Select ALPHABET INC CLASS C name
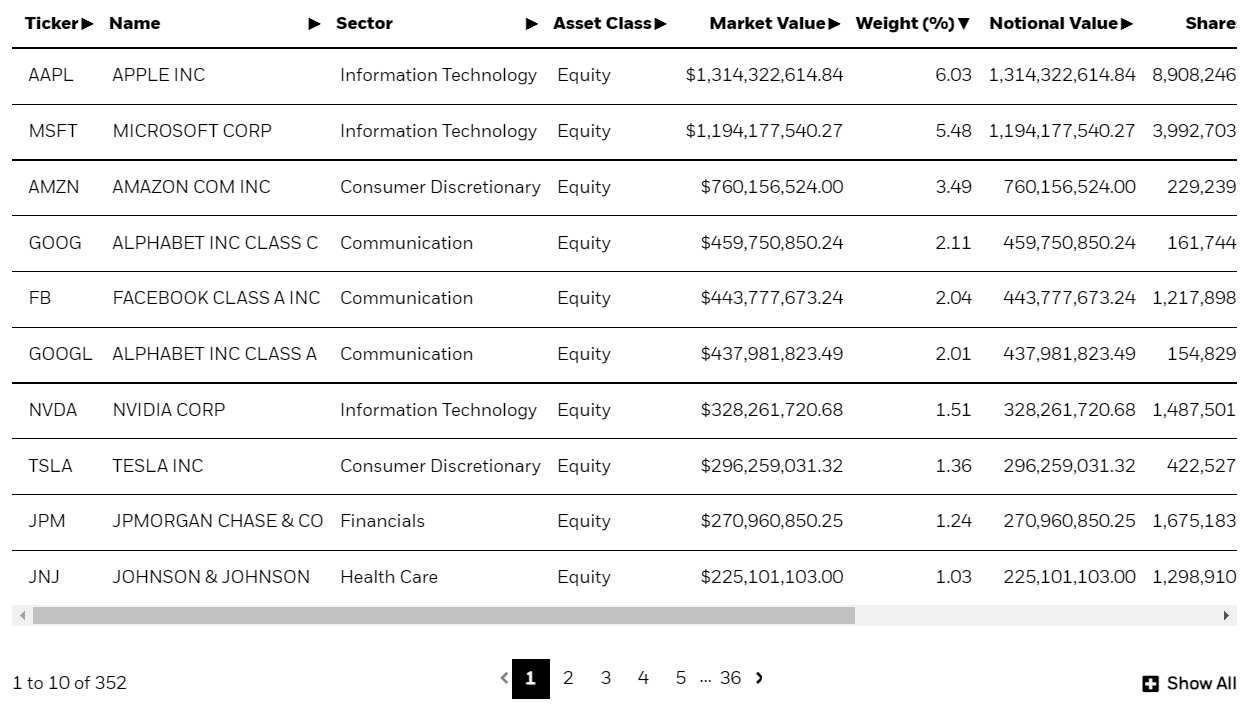Screen dimensions: 1259x705 pos(215,243)
